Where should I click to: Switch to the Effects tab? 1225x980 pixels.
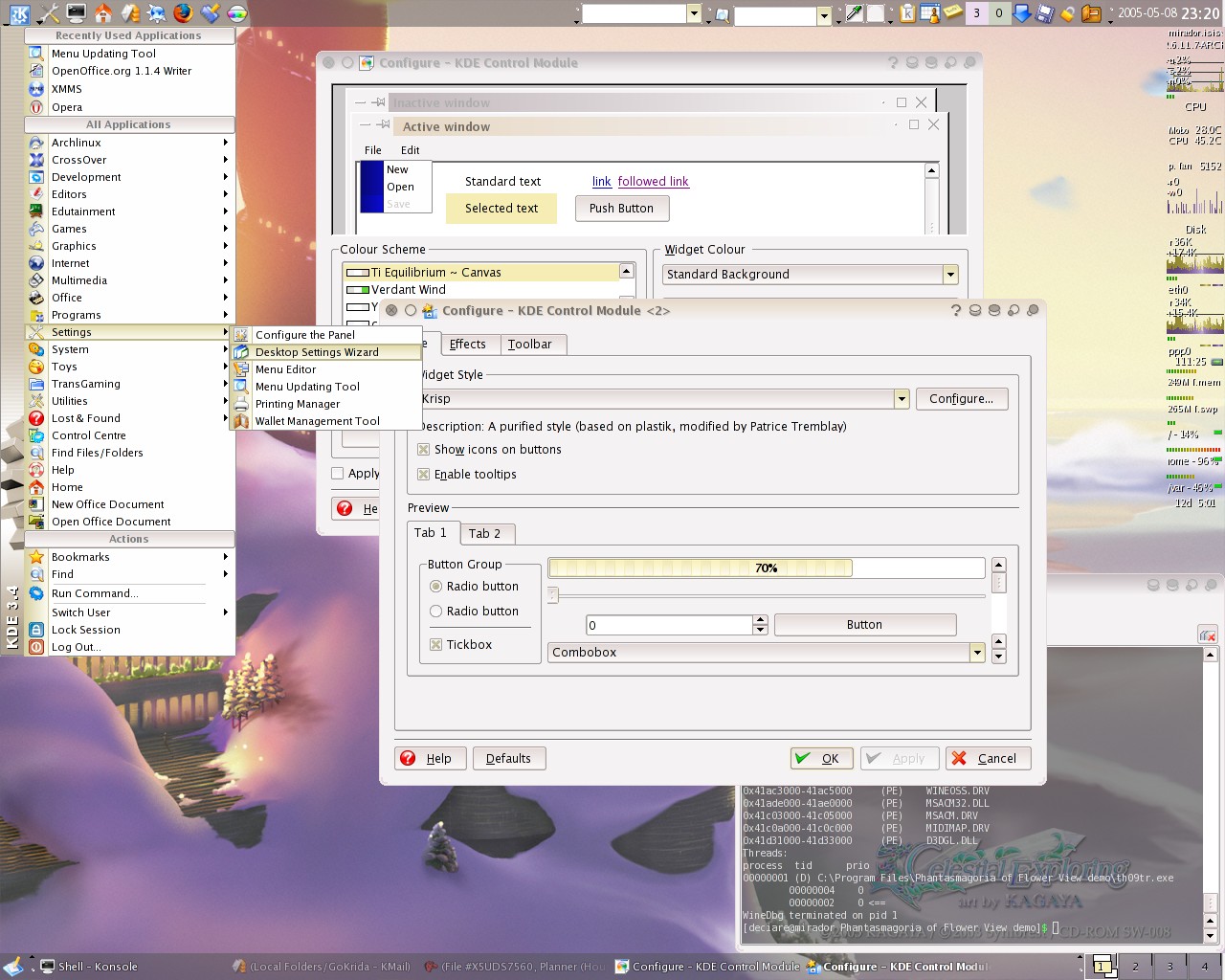tap(468, 345)
